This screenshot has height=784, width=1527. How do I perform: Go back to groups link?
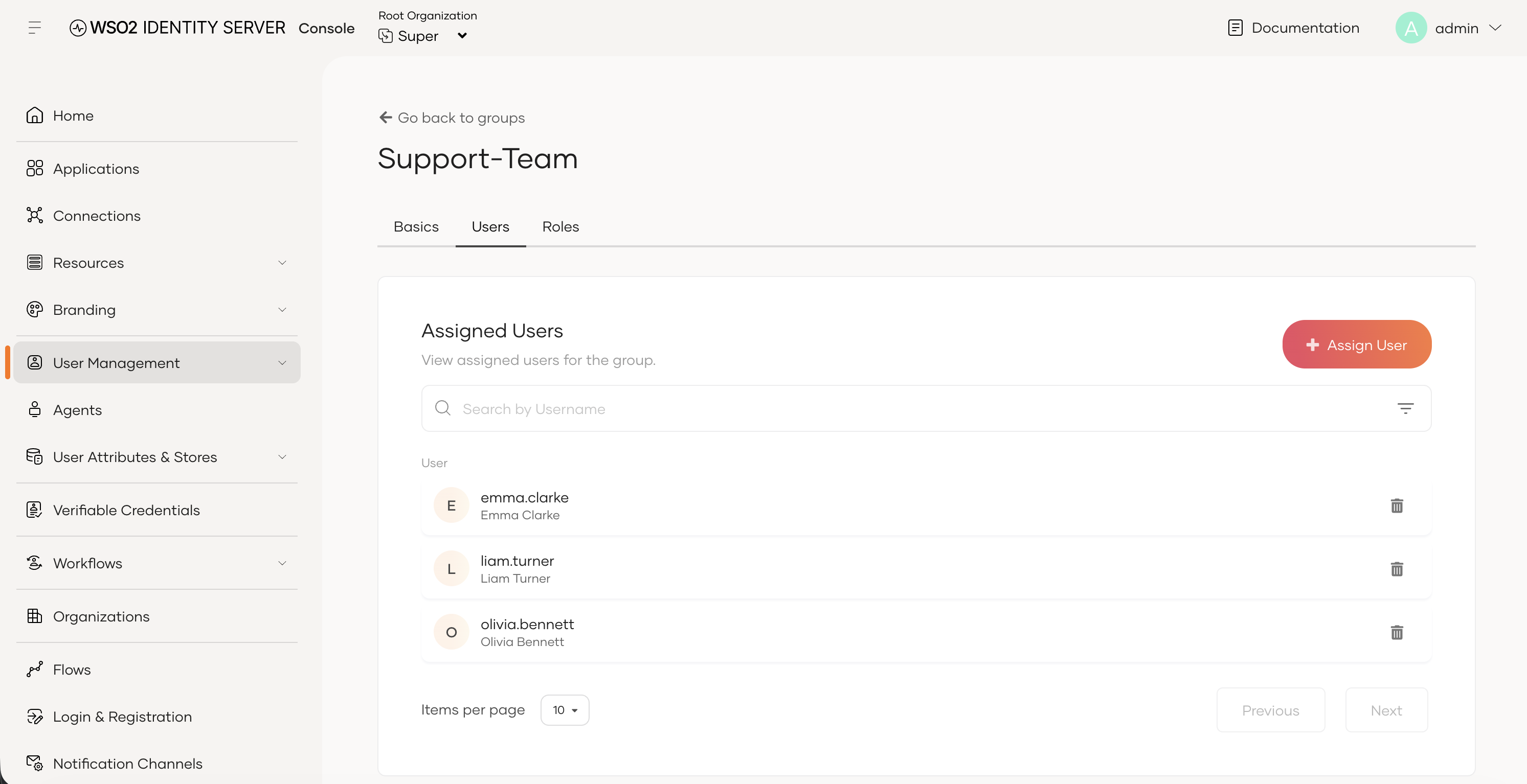pyautogui.click(x=452, y=118)
